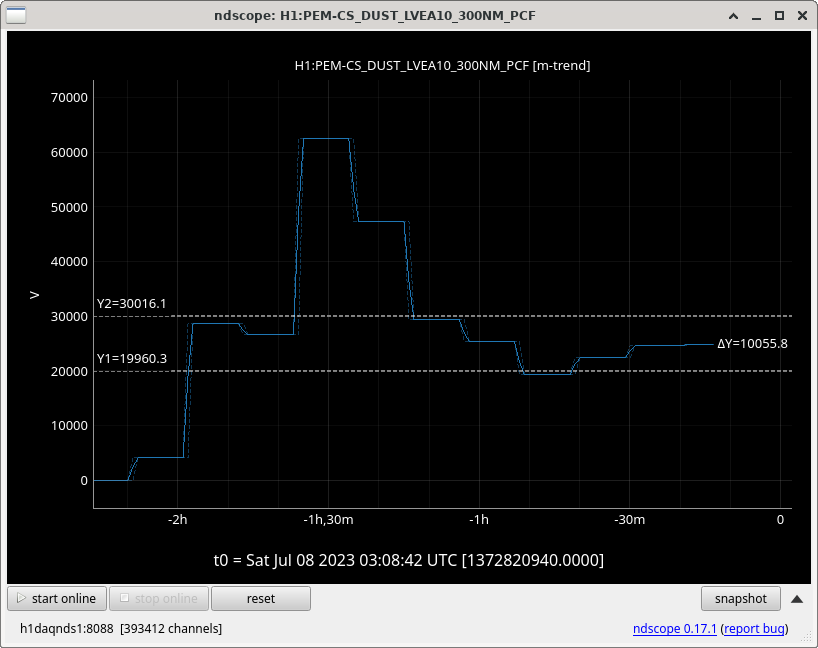This screenshot has height=648, width=818.
Task: Minimize the ndscope window
Action: (755, 15)
